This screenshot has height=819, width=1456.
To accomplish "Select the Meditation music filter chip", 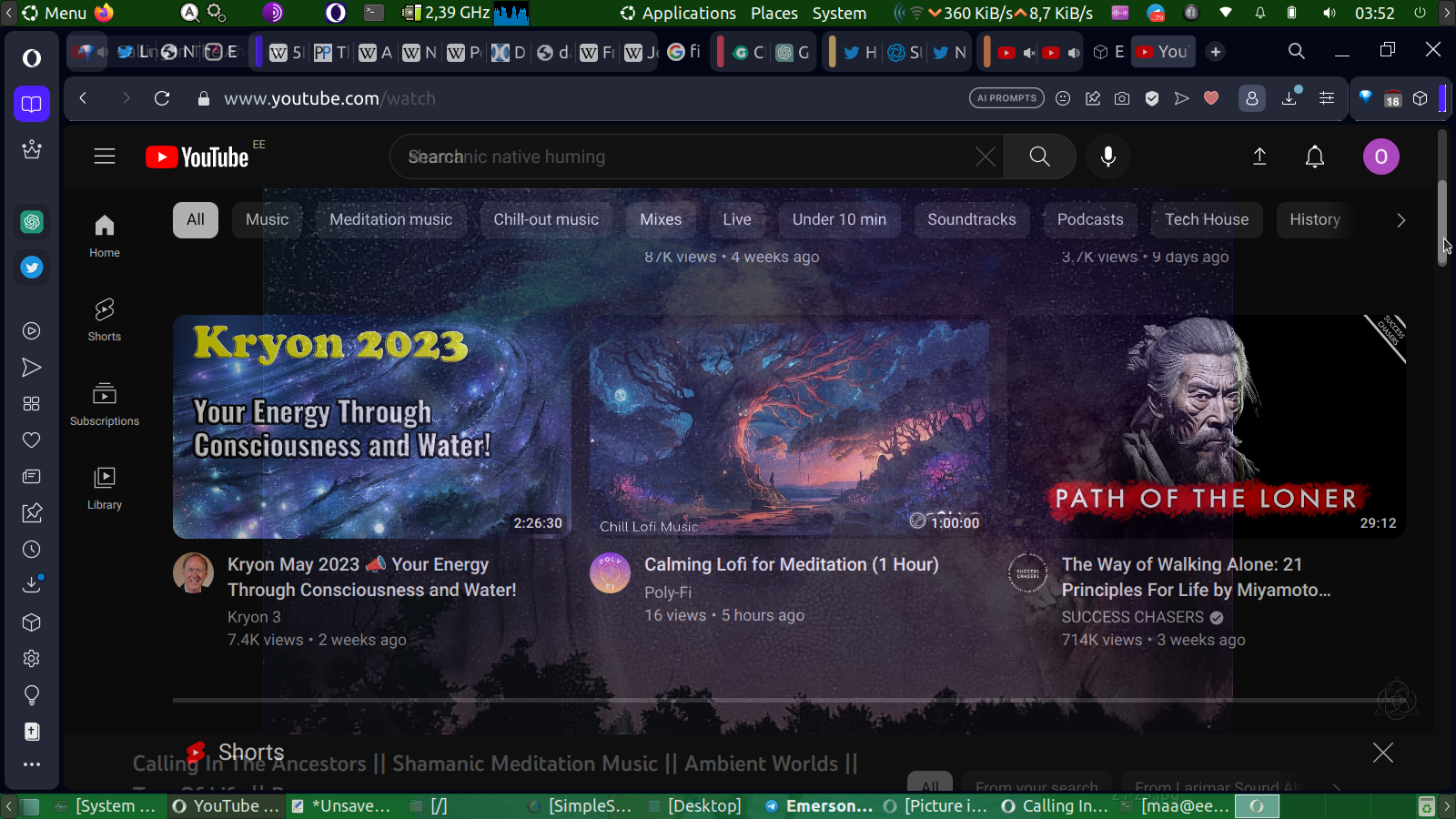I will (x=391, y=219).
